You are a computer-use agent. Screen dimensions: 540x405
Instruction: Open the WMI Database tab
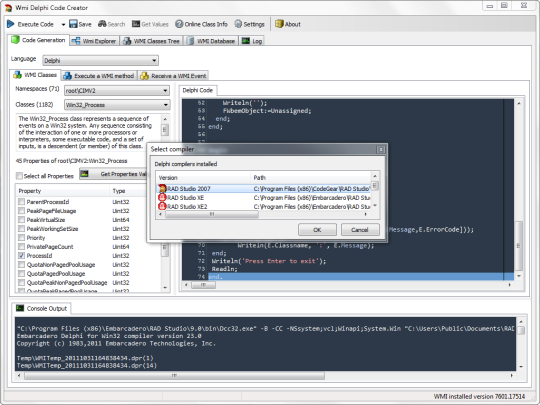[x=211, y=41]
